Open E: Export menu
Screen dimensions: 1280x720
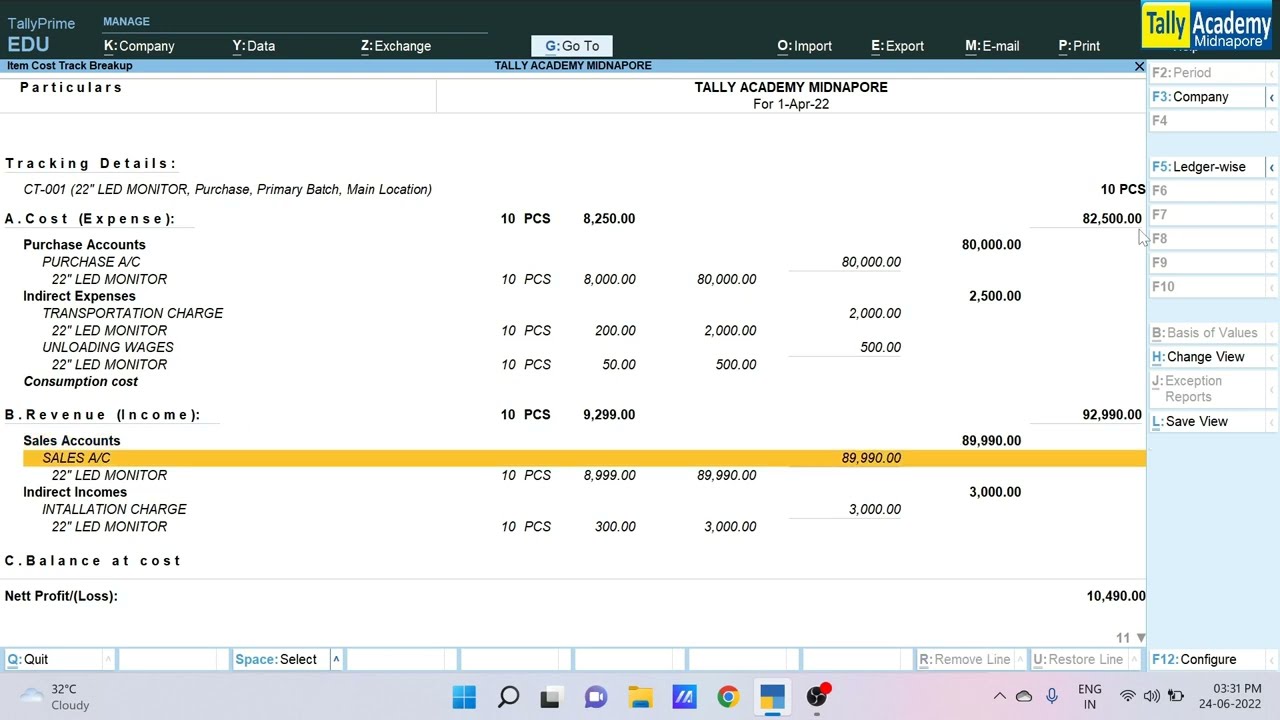pyautogui.click(x=897, y=46)
